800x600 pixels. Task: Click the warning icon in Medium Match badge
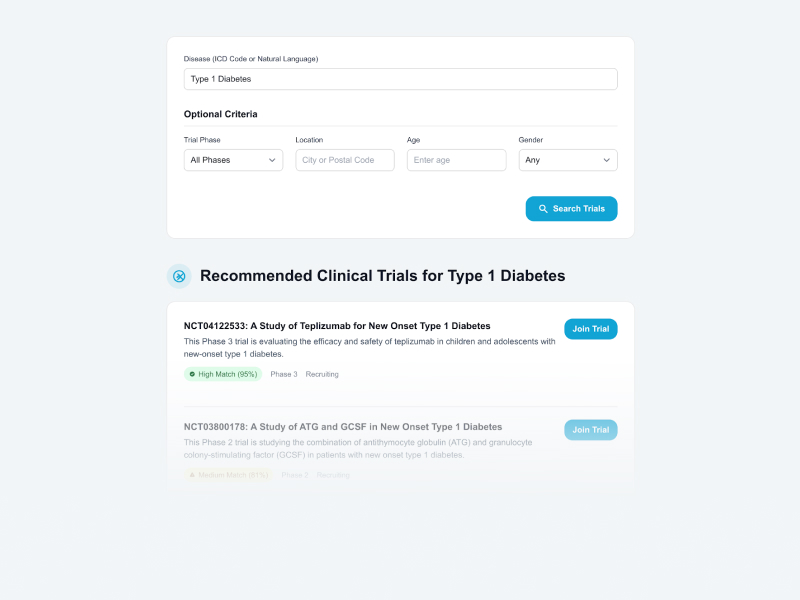coord(192,475)
